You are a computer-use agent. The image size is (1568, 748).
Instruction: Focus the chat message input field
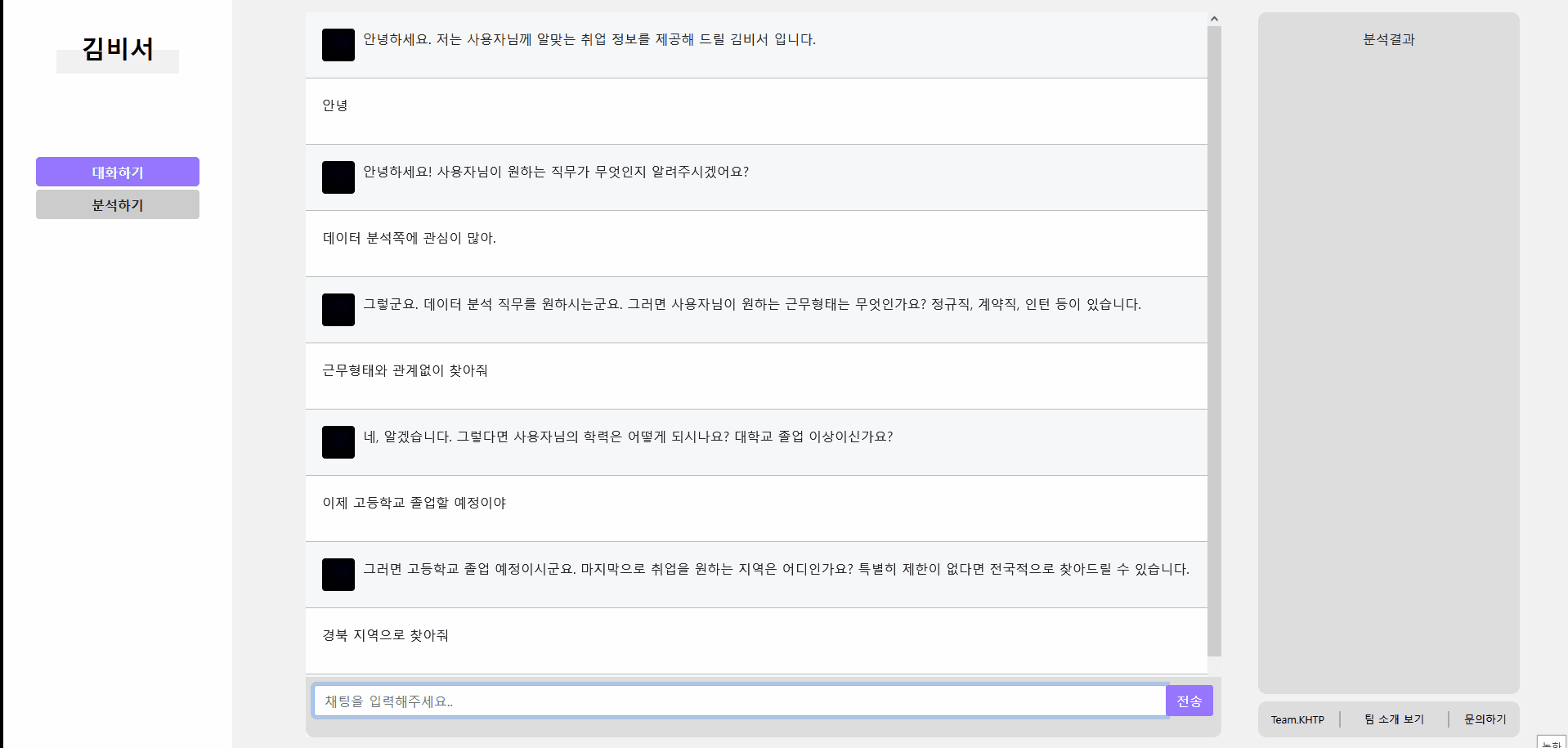(x=739, y=701)
